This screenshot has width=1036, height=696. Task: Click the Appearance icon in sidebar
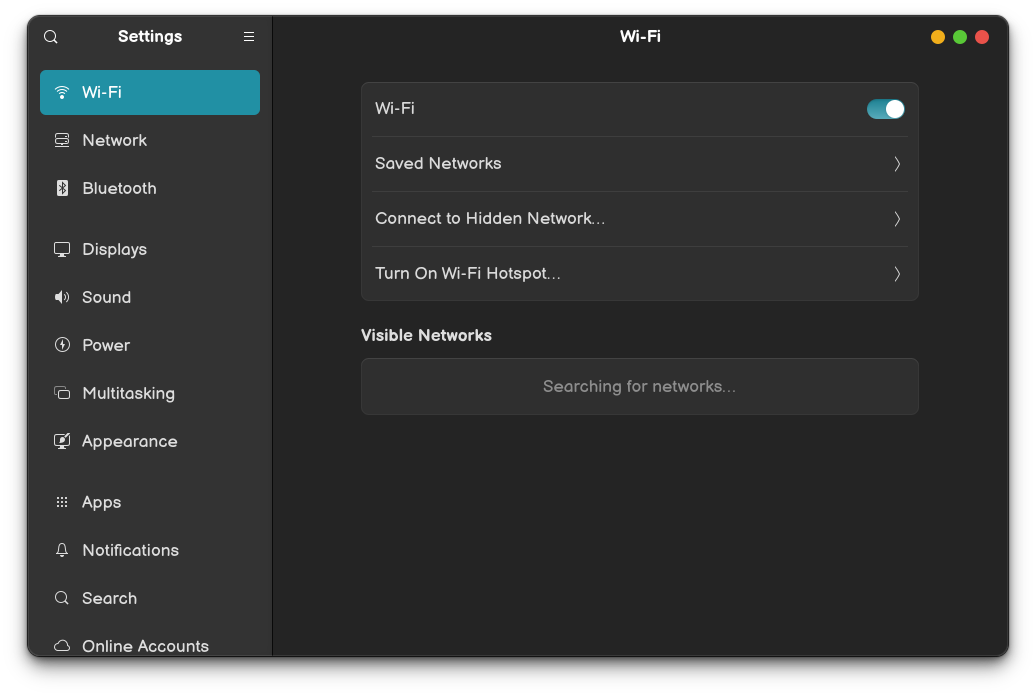click(62, 441)
